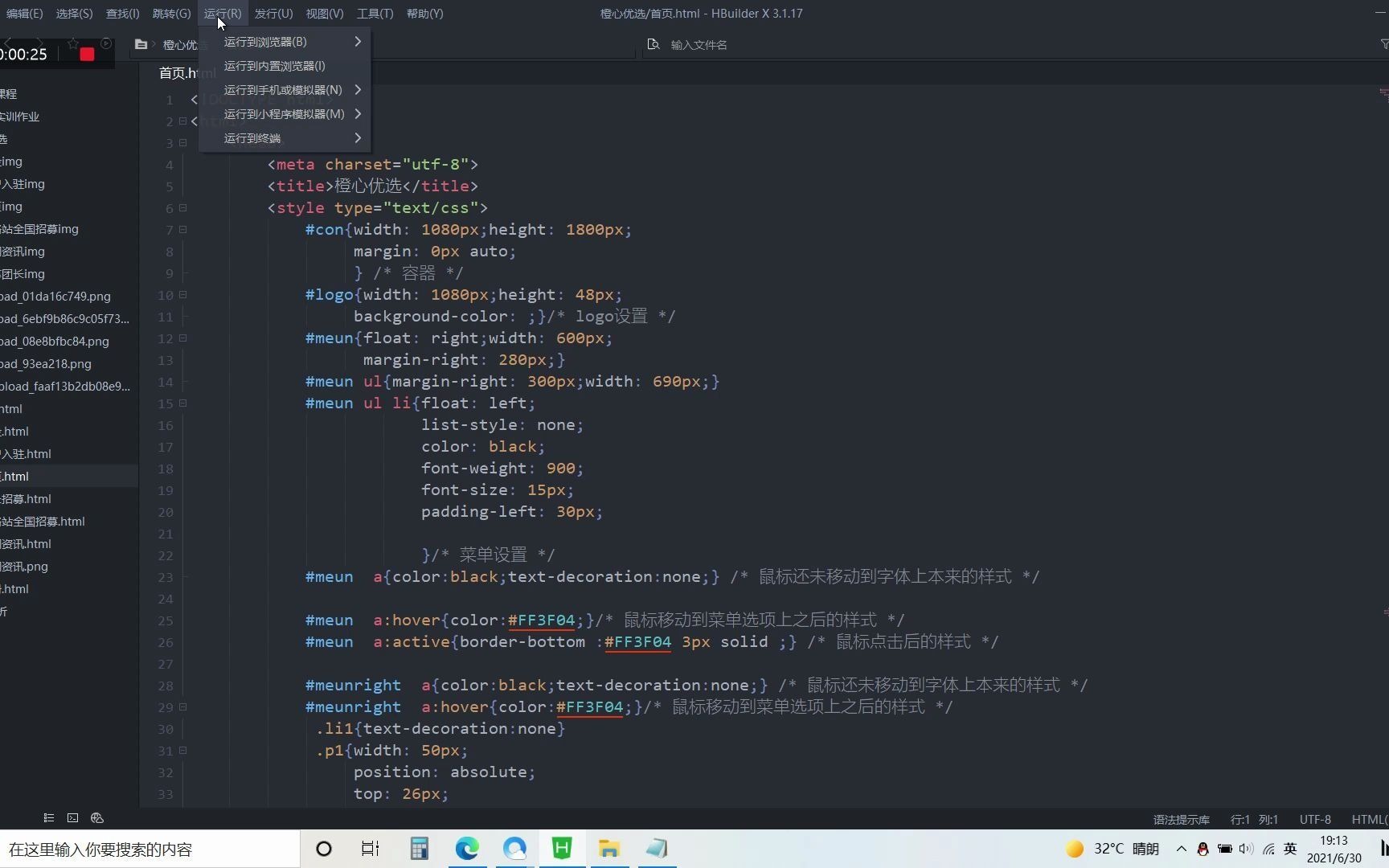Stop the recording with the red square button
The height and width of the screenshot is (868, 1389).
click(87, 54)
